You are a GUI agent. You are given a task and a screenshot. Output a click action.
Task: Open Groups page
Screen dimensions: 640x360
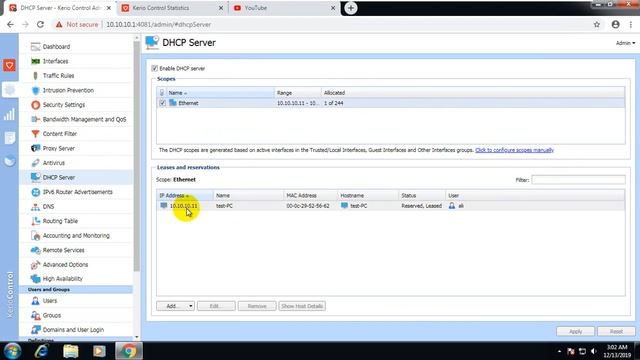coord(51,315)
